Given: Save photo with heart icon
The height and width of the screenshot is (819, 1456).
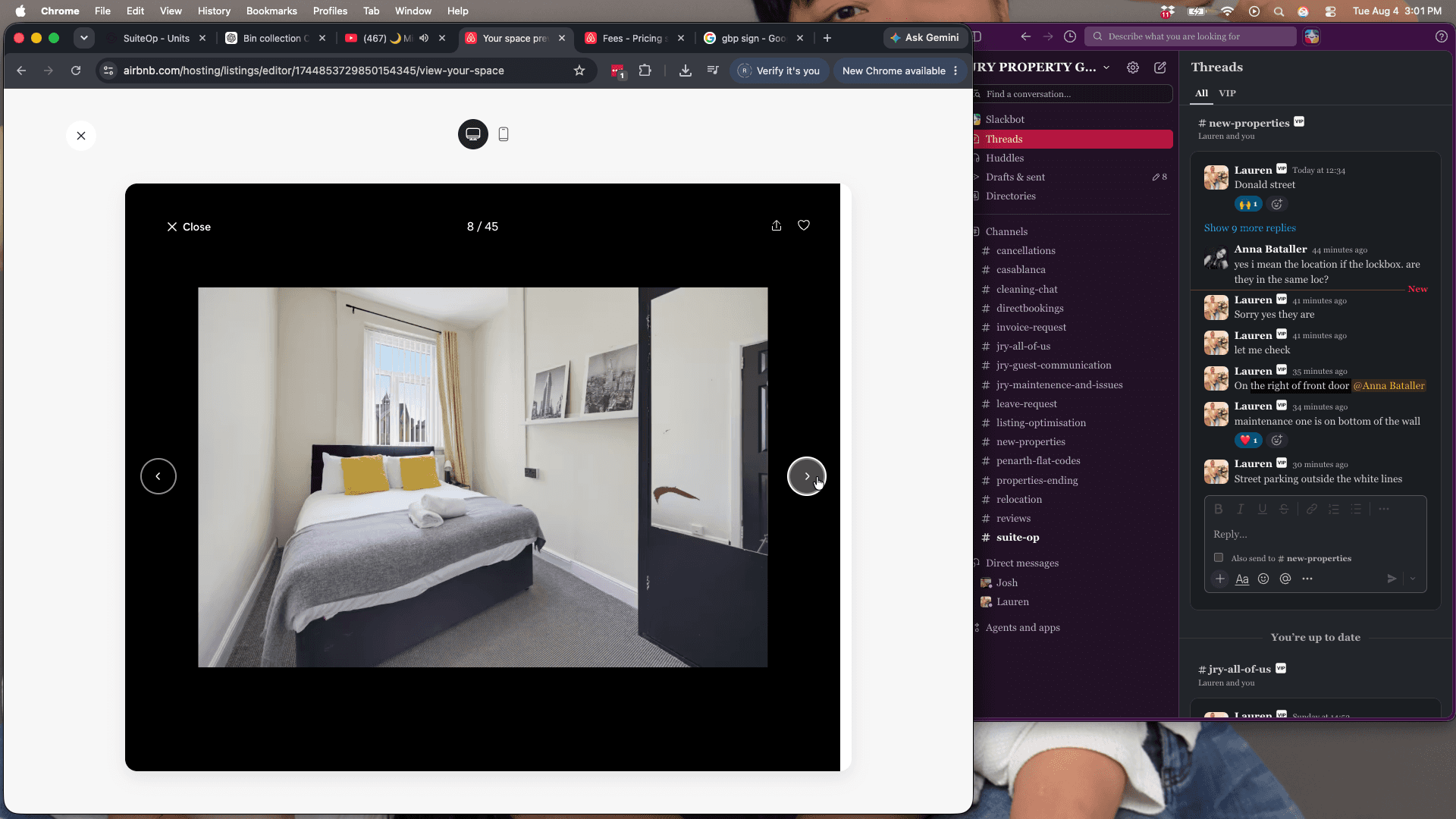Looking at the screenshot, I should click(804, 225).
